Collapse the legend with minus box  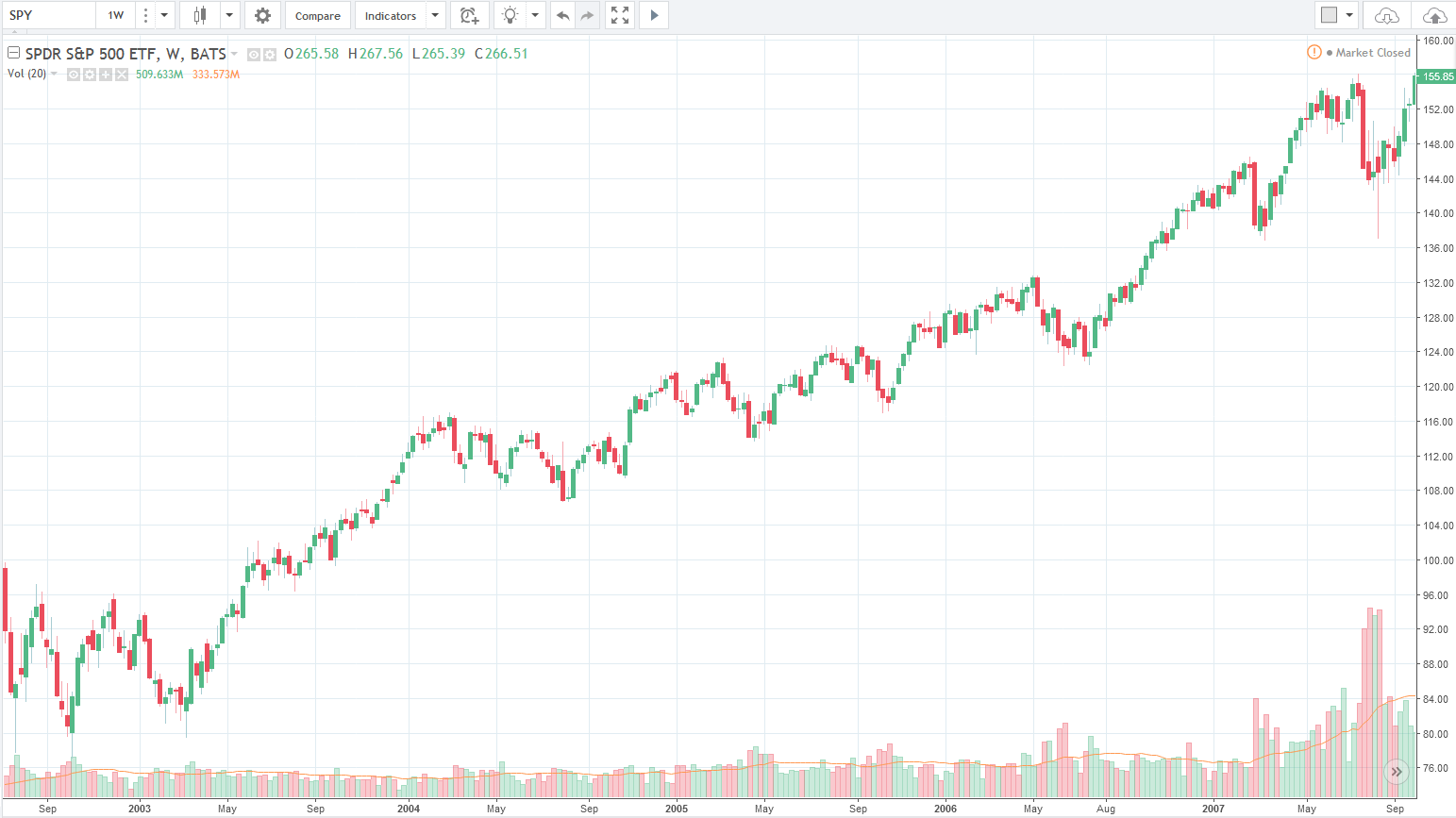(13, 53)
